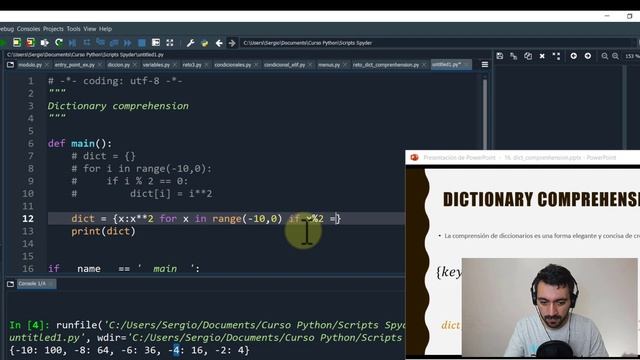Viewport: 640px width, 360px height.
Task: Close the entry_point_ex.py tab
Action: pos(100,65)
